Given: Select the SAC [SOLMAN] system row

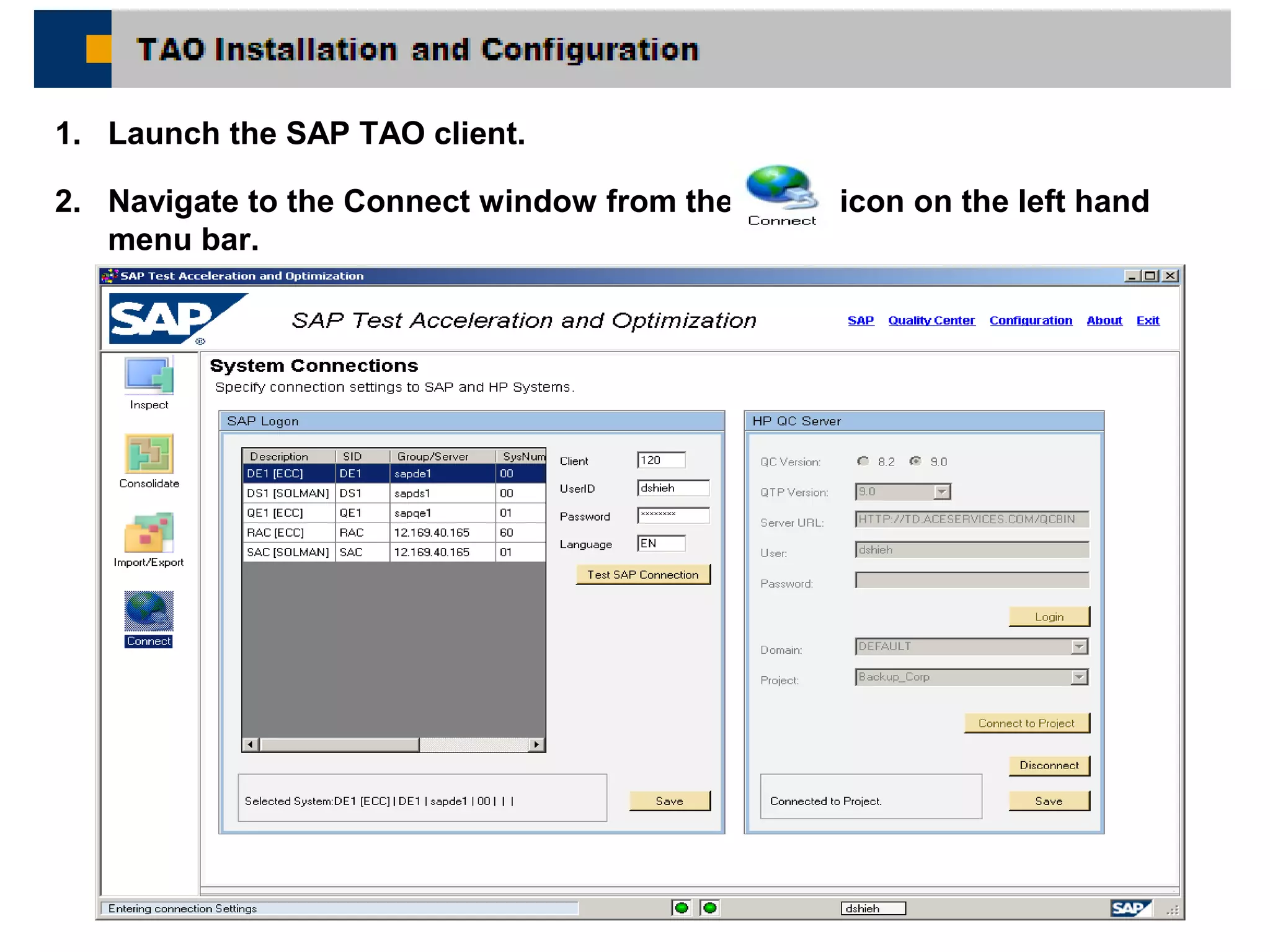Looking at the screenshot, I should [x=394, y=552].
